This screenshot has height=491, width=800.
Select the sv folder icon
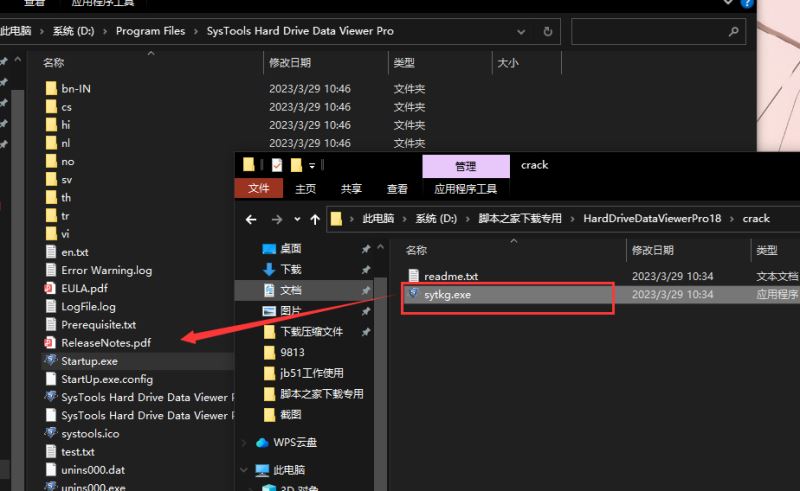pos(51,180)
